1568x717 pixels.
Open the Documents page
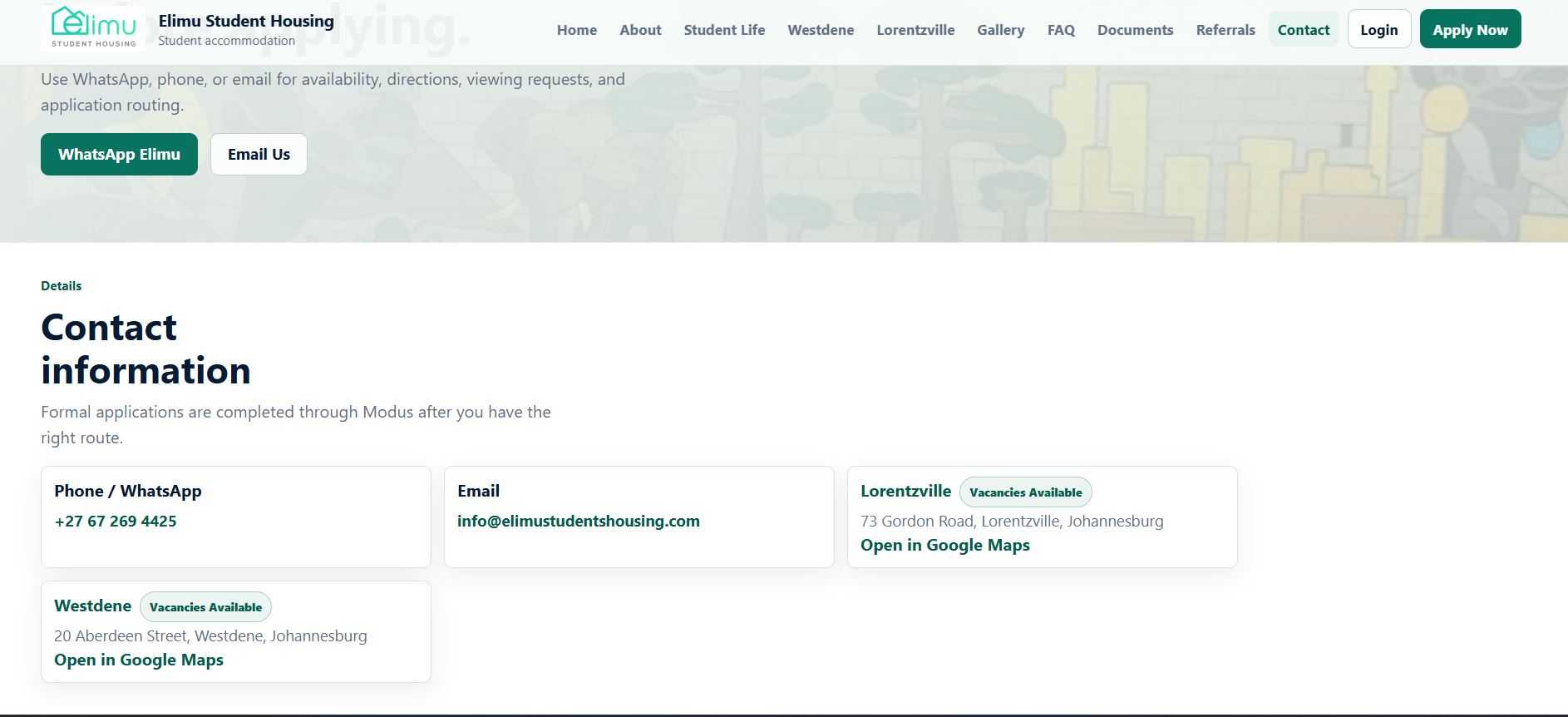[x=1135, y=30]
